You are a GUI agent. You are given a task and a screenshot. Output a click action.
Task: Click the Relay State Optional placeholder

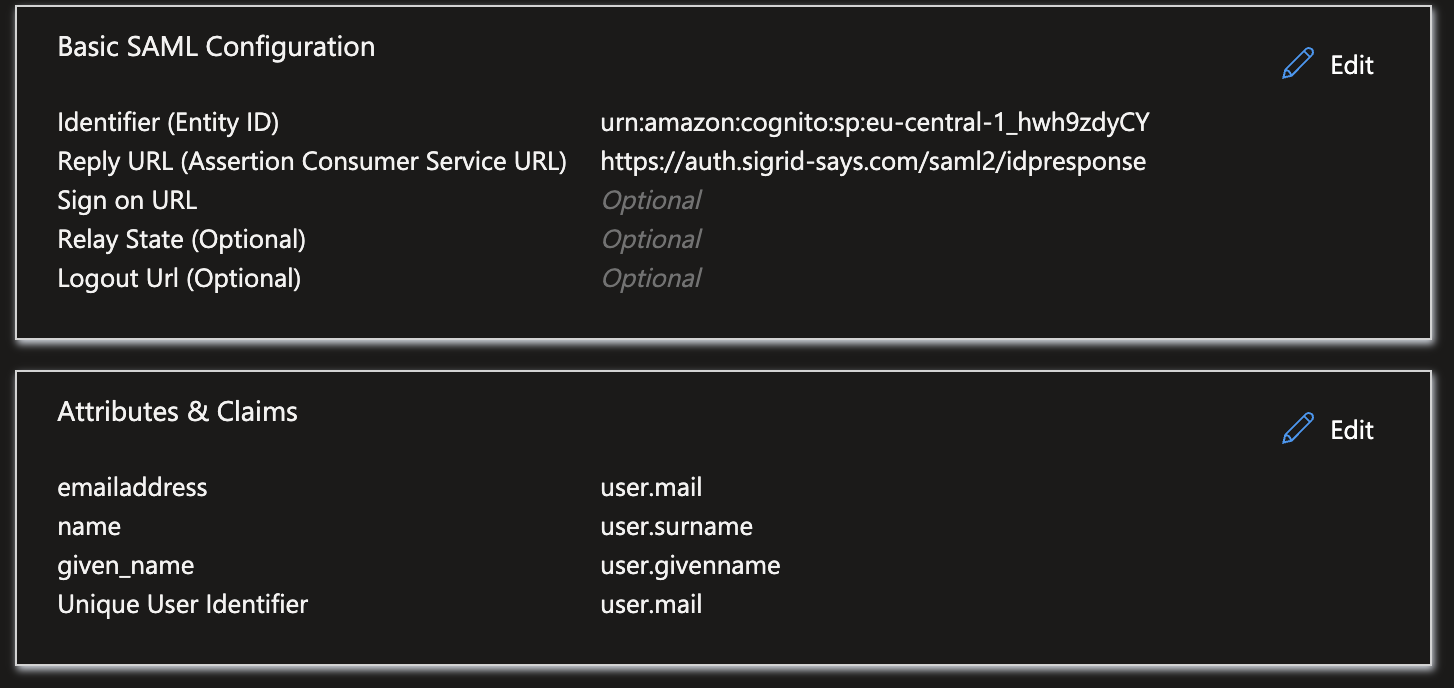651,240
